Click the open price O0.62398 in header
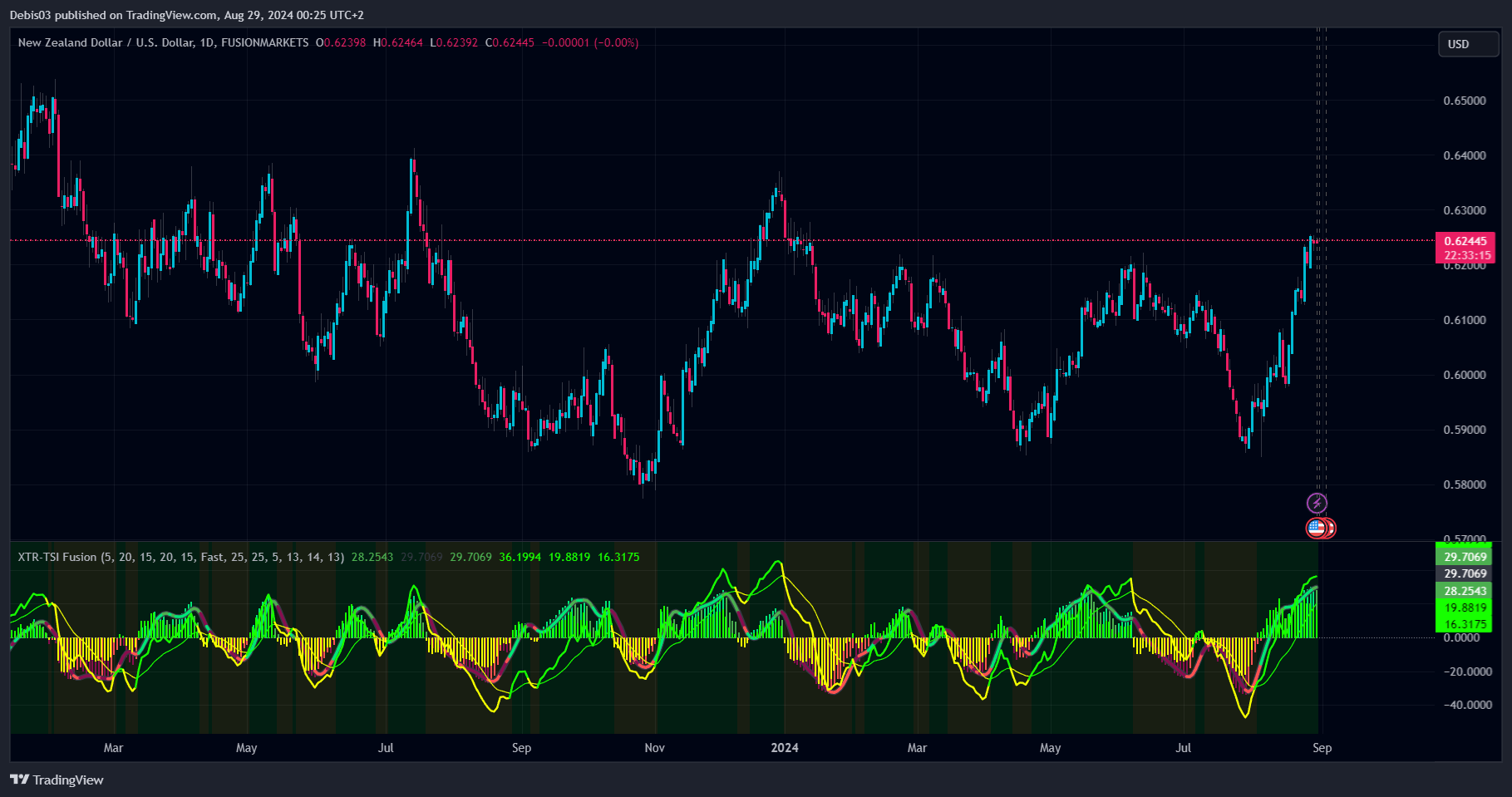Image resolution: width=1512 pixels, height=797 pixels. tap(341, 42)
